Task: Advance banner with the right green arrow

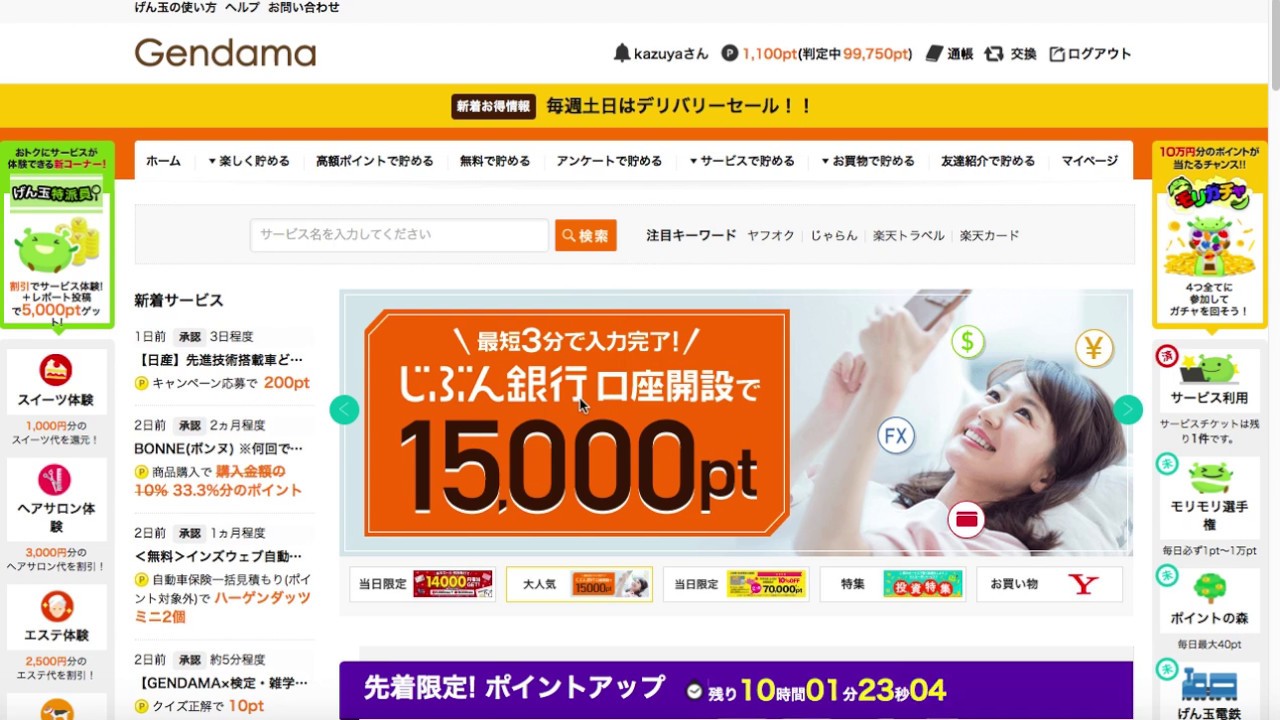Action: (x=1128, y=409)
